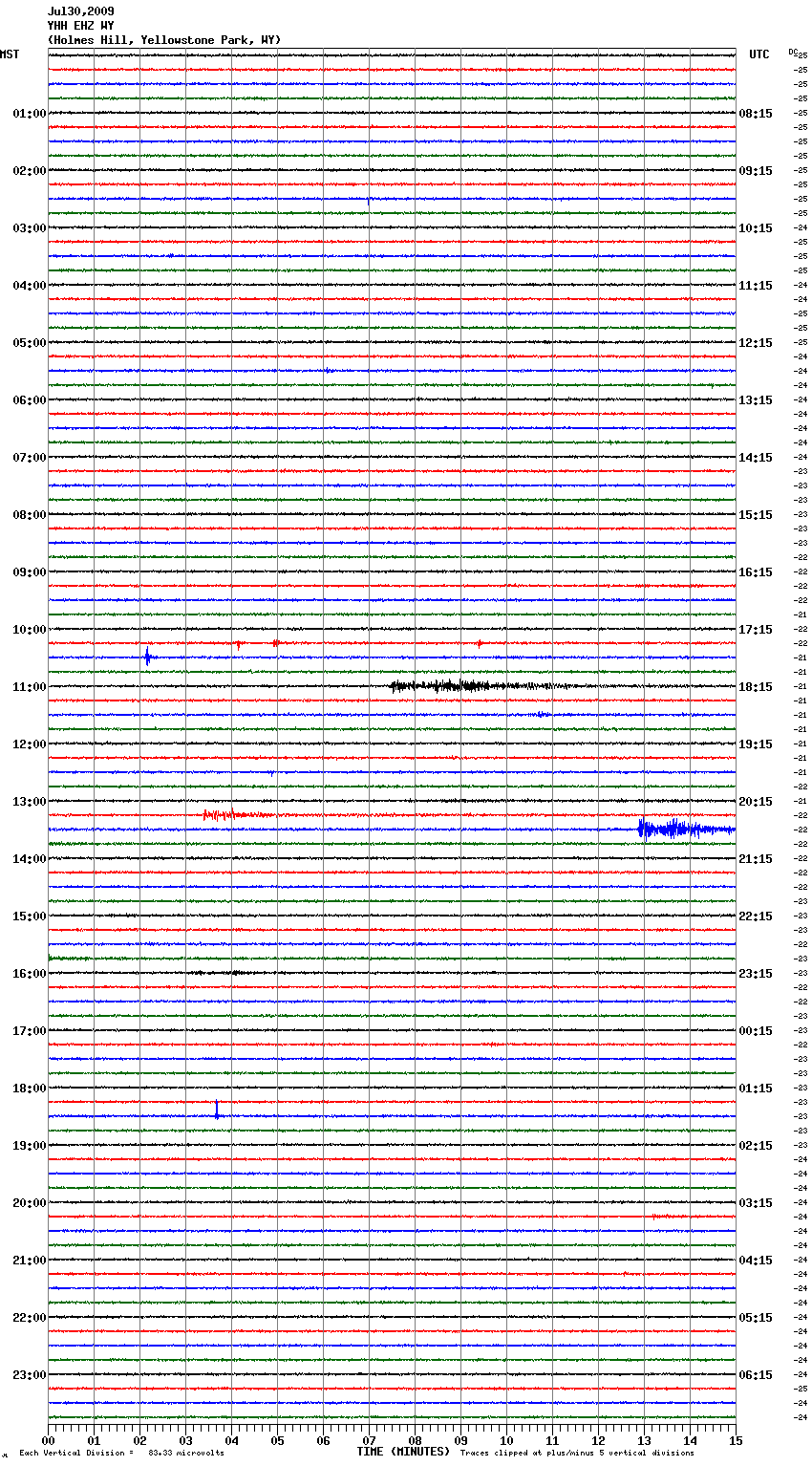Click the "Holmes Hill, Yellowstone Park, WY" title
Screen dimensions: 812x1466
[x=164, y=40]
